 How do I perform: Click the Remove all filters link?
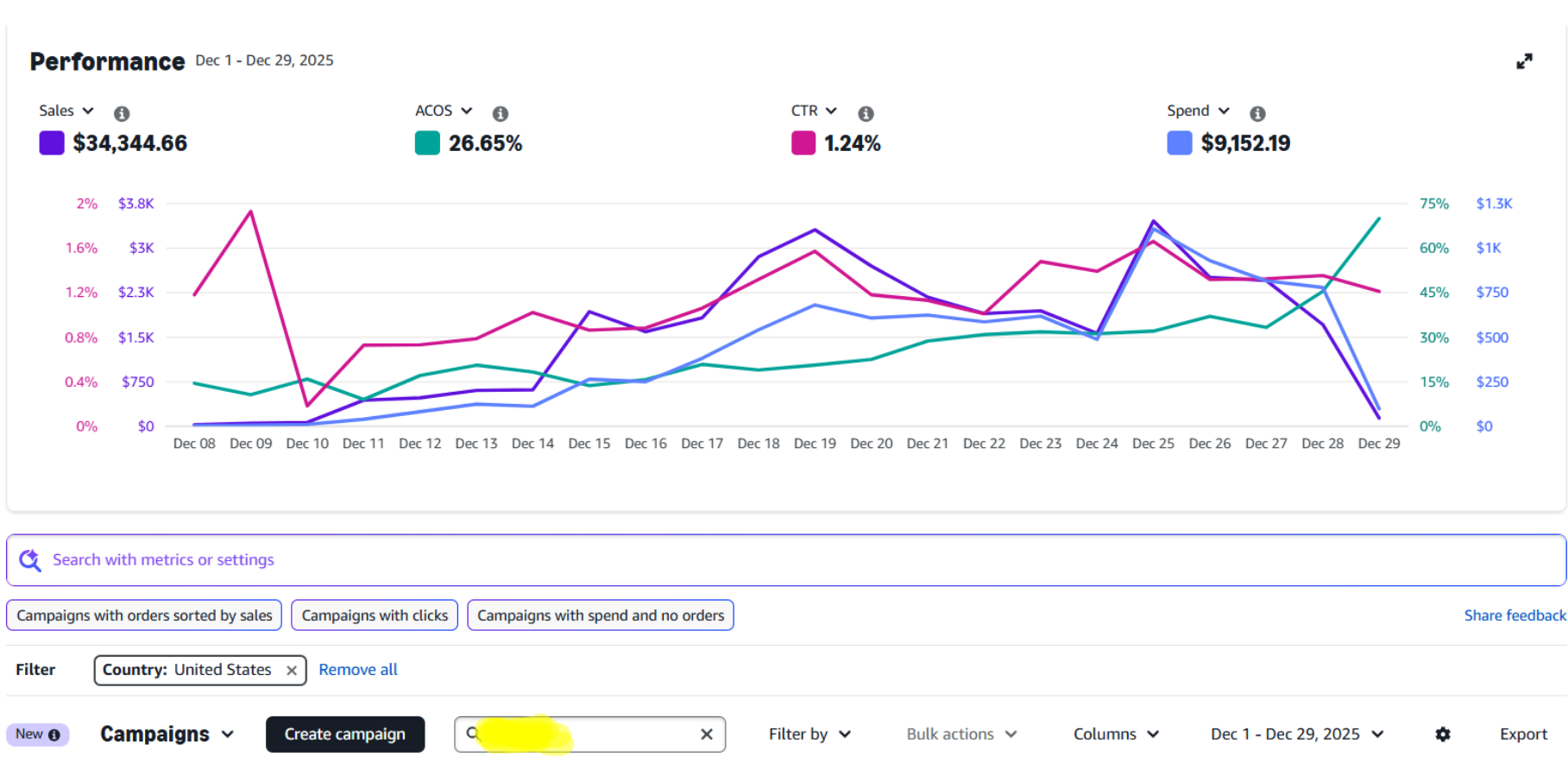(358, 670)
